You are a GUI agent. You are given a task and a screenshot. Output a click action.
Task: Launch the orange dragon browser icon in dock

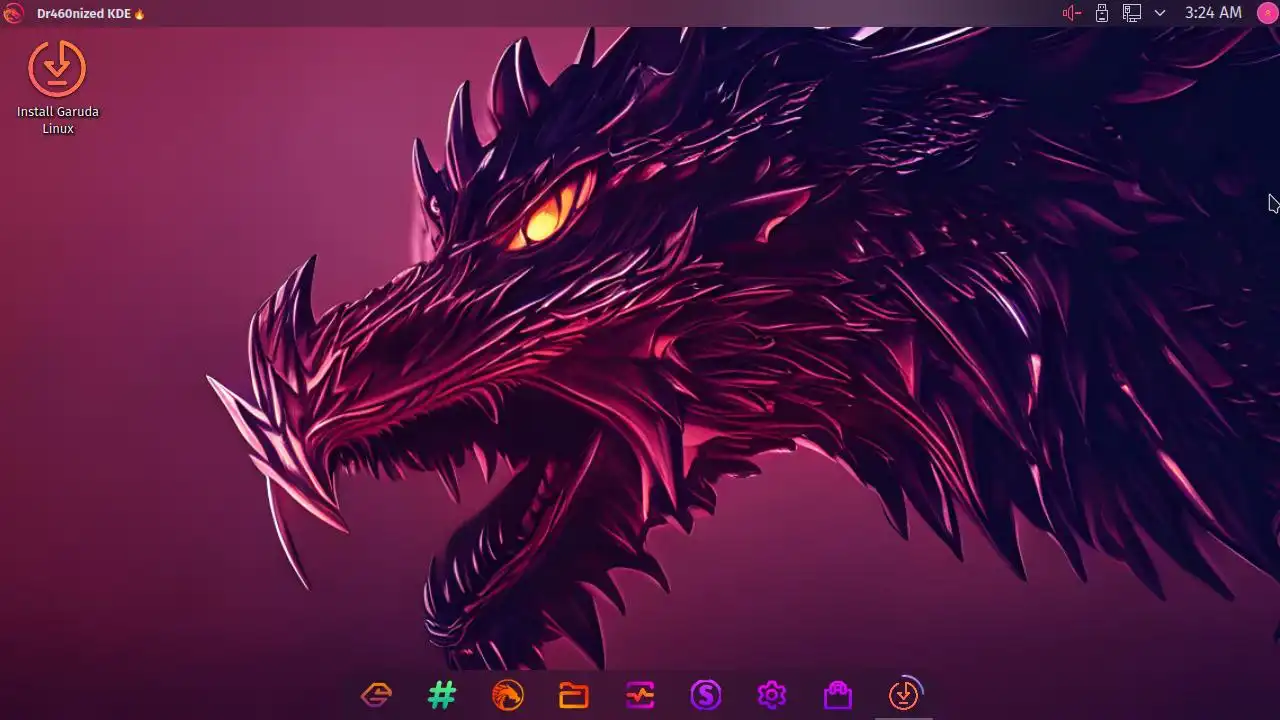click(508, 694)
